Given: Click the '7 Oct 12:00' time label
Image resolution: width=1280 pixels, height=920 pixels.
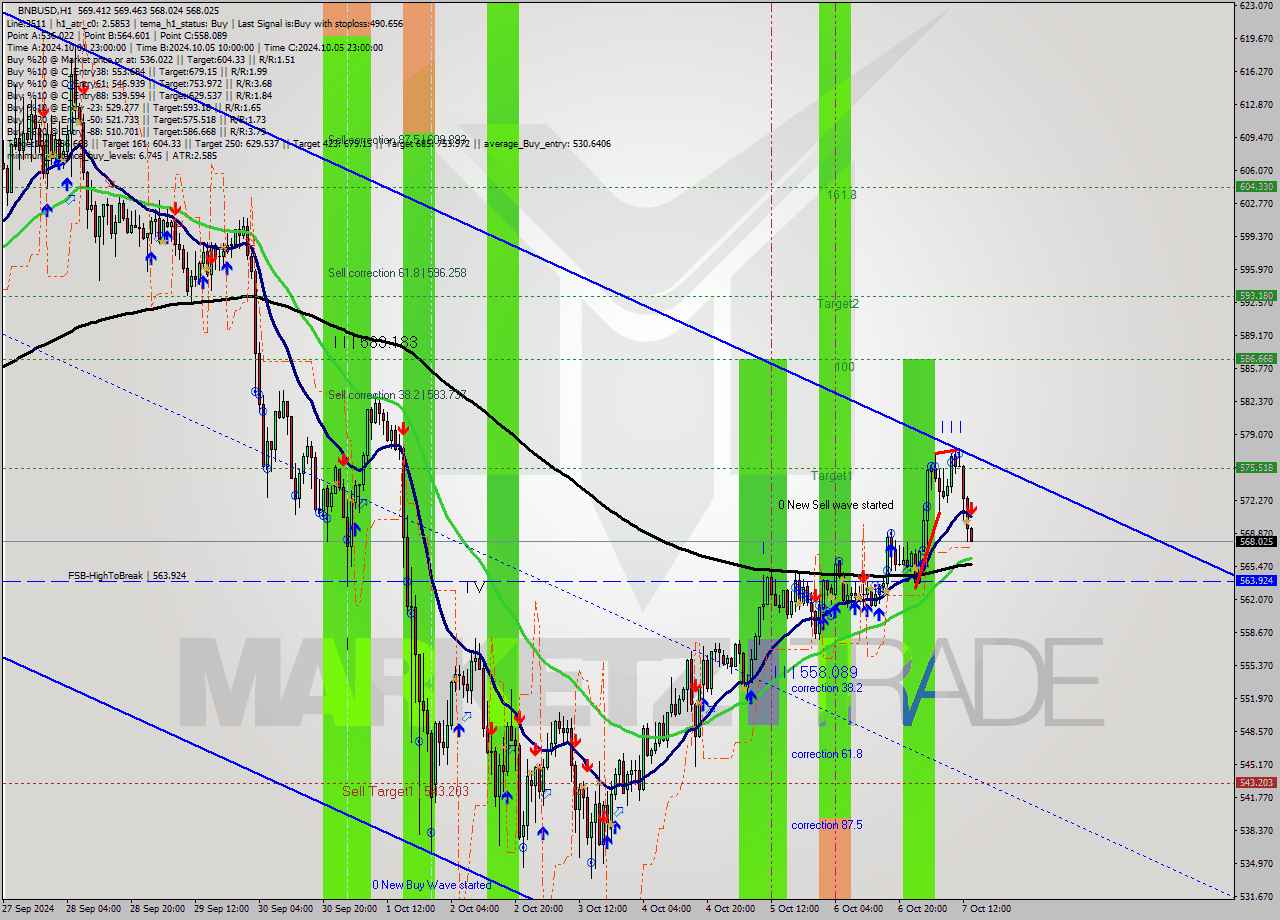Looking at the screenshot, I should click(x=989, y=909).
